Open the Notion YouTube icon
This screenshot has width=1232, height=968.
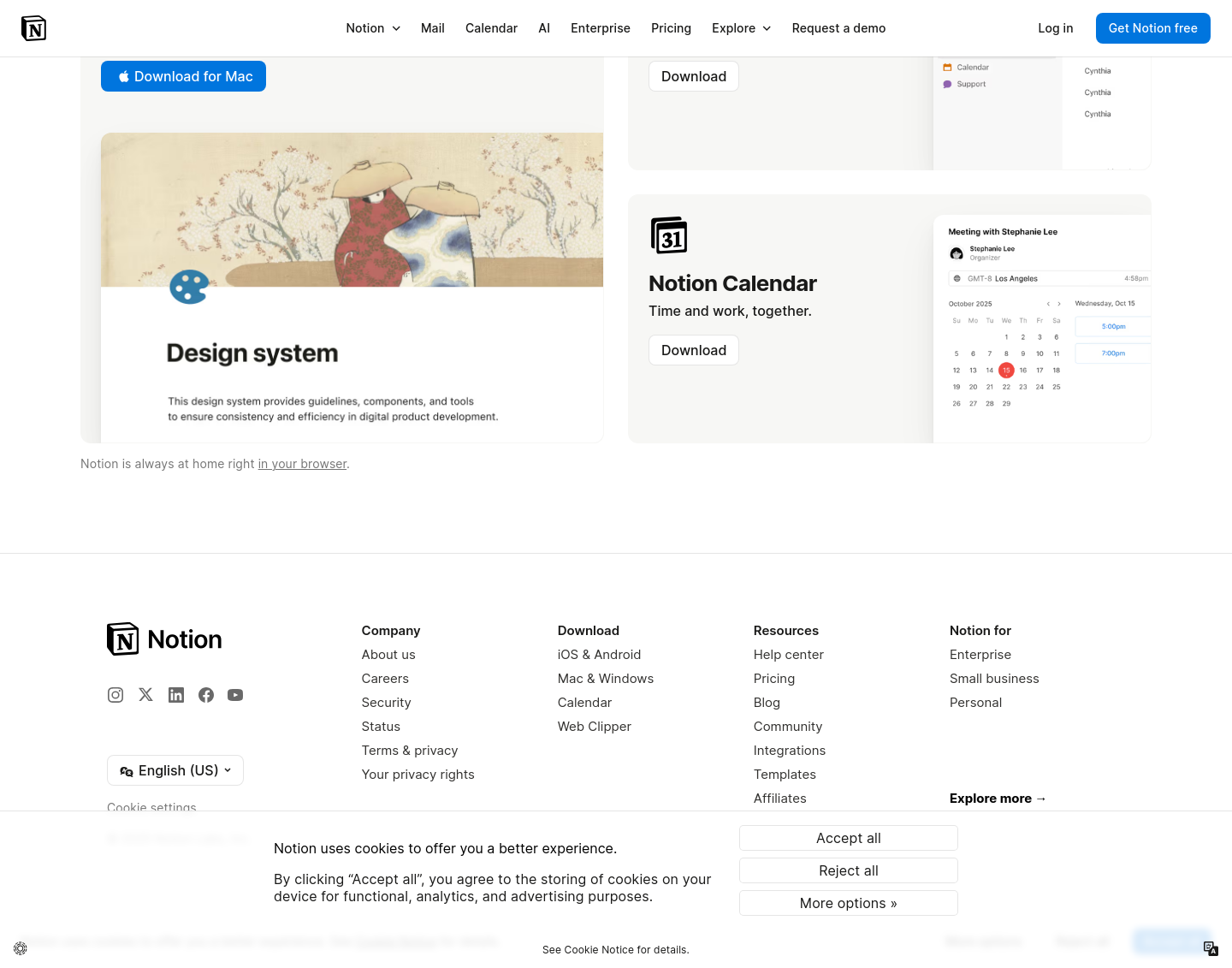(x=235, y=695)
